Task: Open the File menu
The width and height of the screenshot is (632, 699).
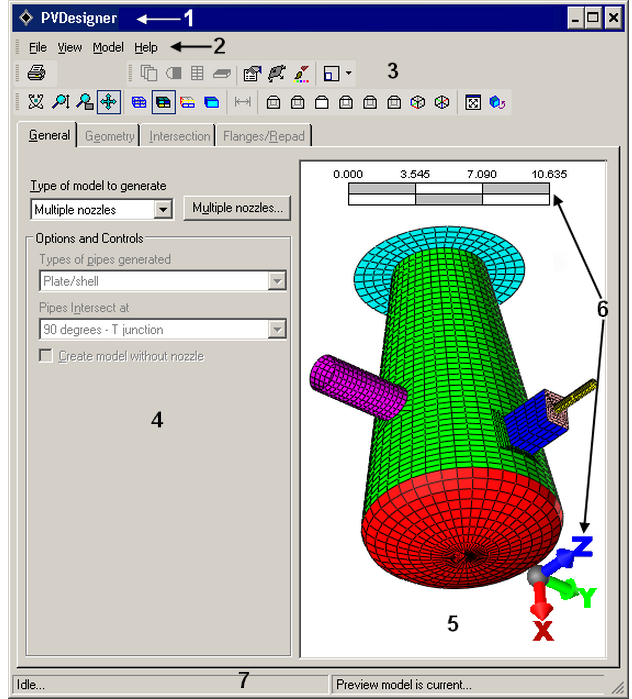Action: tap(37, 47)
